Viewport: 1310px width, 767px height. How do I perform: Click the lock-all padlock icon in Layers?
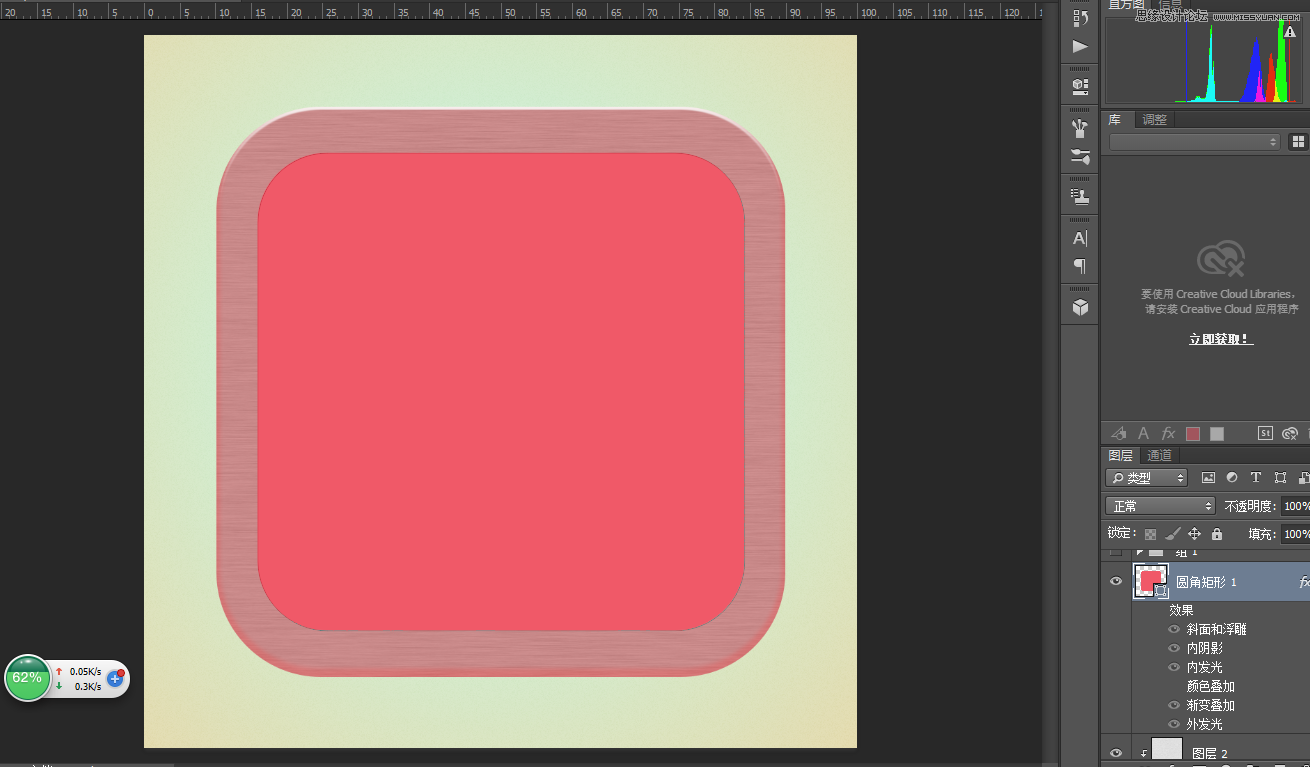pos(1217,534)
